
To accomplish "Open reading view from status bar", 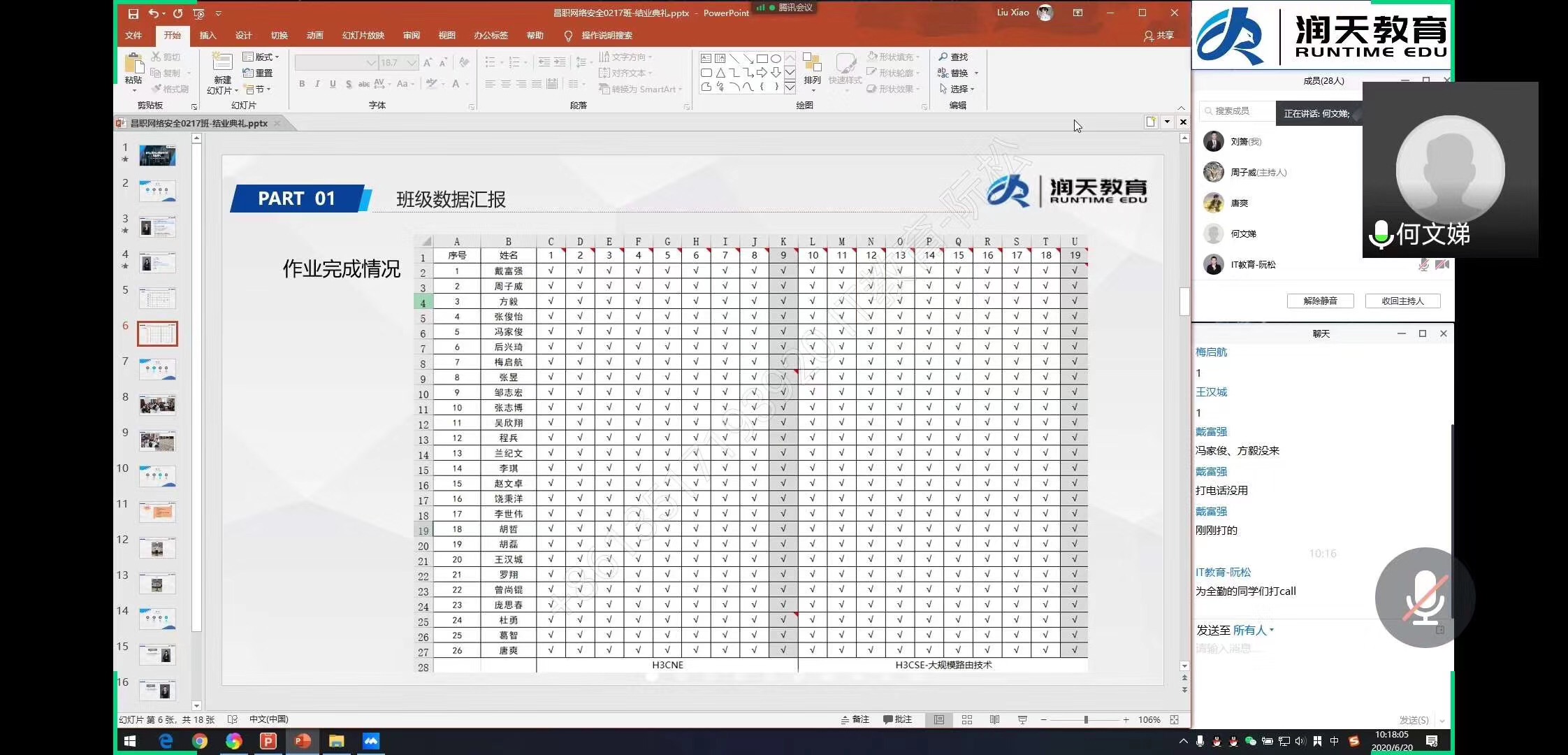I will (x=994, y=719).
